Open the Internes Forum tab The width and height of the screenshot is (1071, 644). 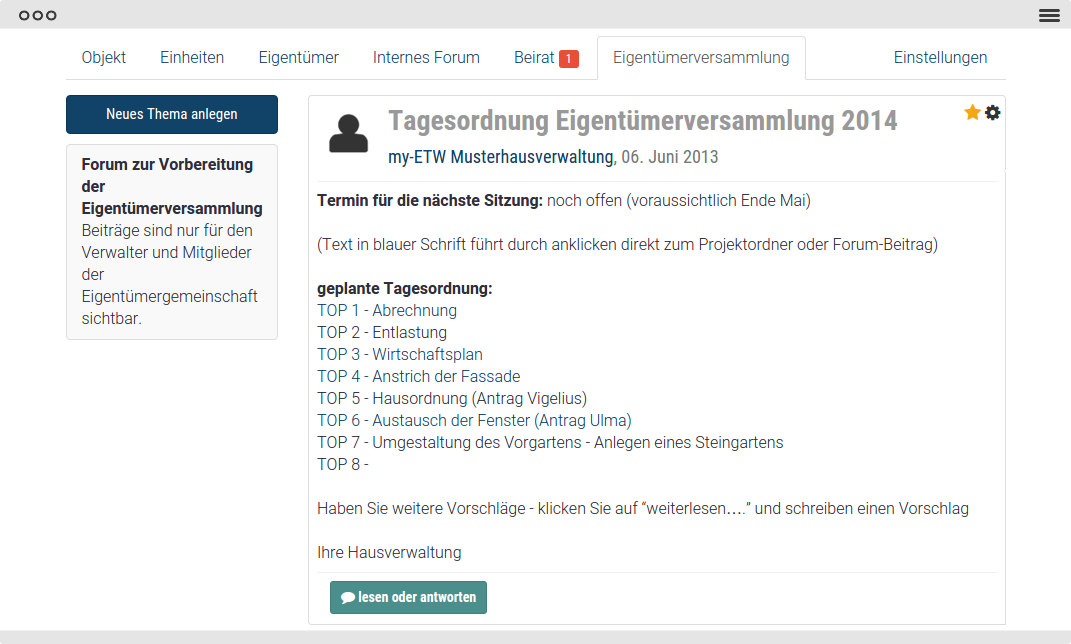(x=426, y=58)
